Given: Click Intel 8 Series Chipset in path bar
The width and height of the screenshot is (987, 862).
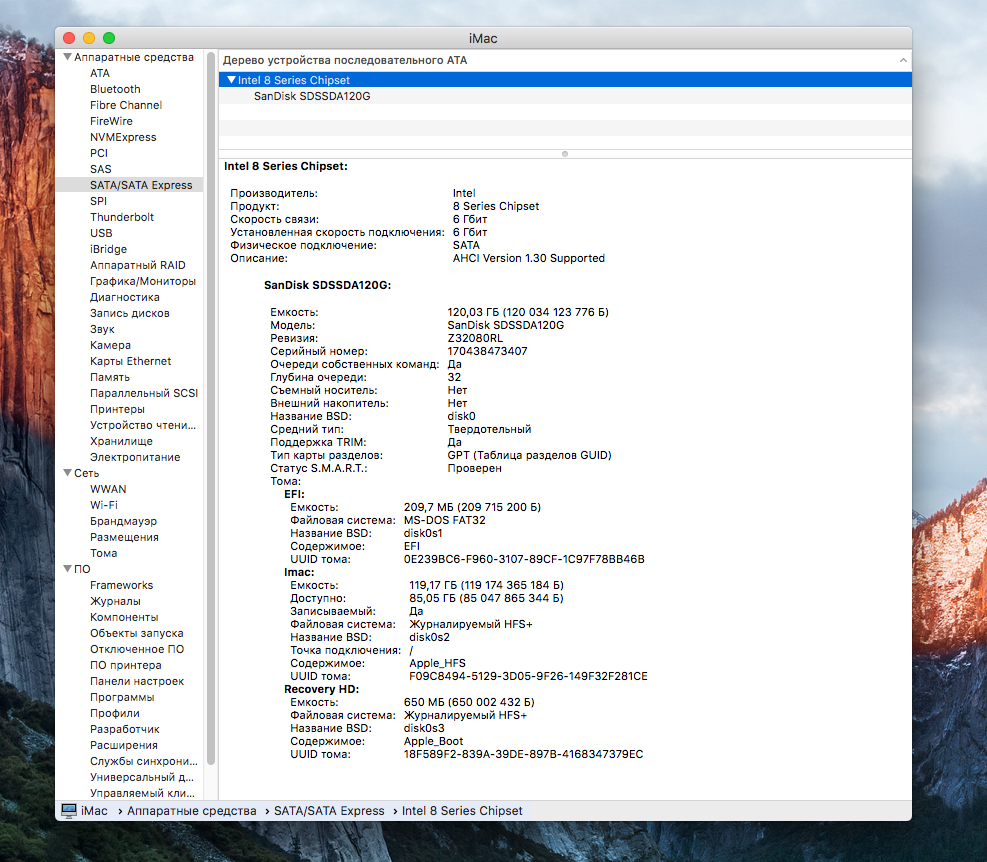Looking at the screenshot, I should tap(462, 810).
